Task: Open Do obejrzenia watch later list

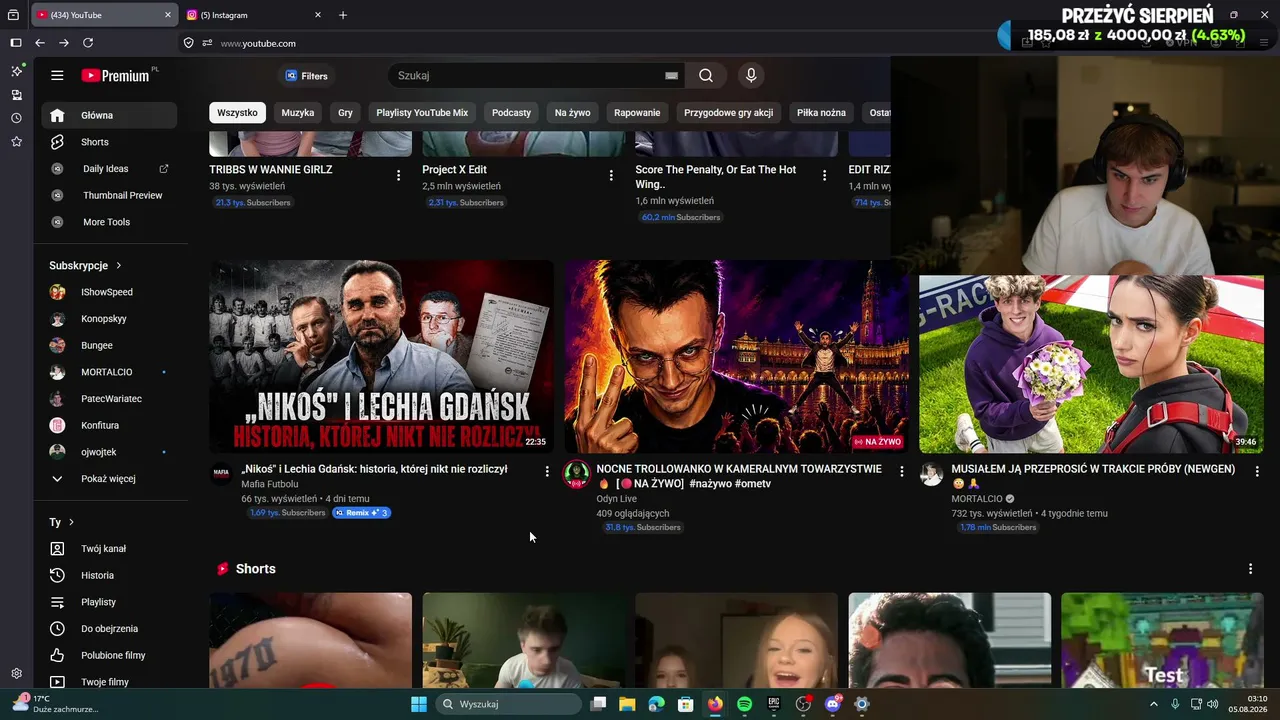Action: (x=109, y=629)
